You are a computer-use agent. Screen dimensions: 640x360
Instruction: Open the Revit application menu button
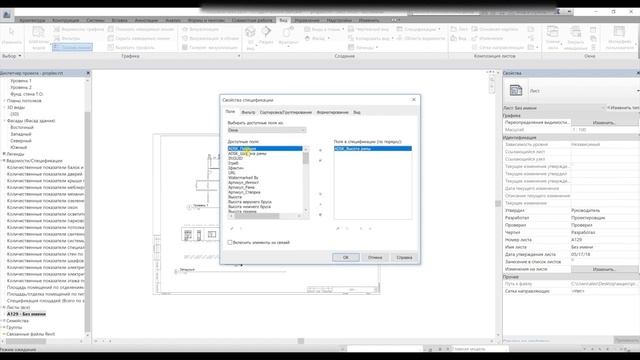point(7,15)
